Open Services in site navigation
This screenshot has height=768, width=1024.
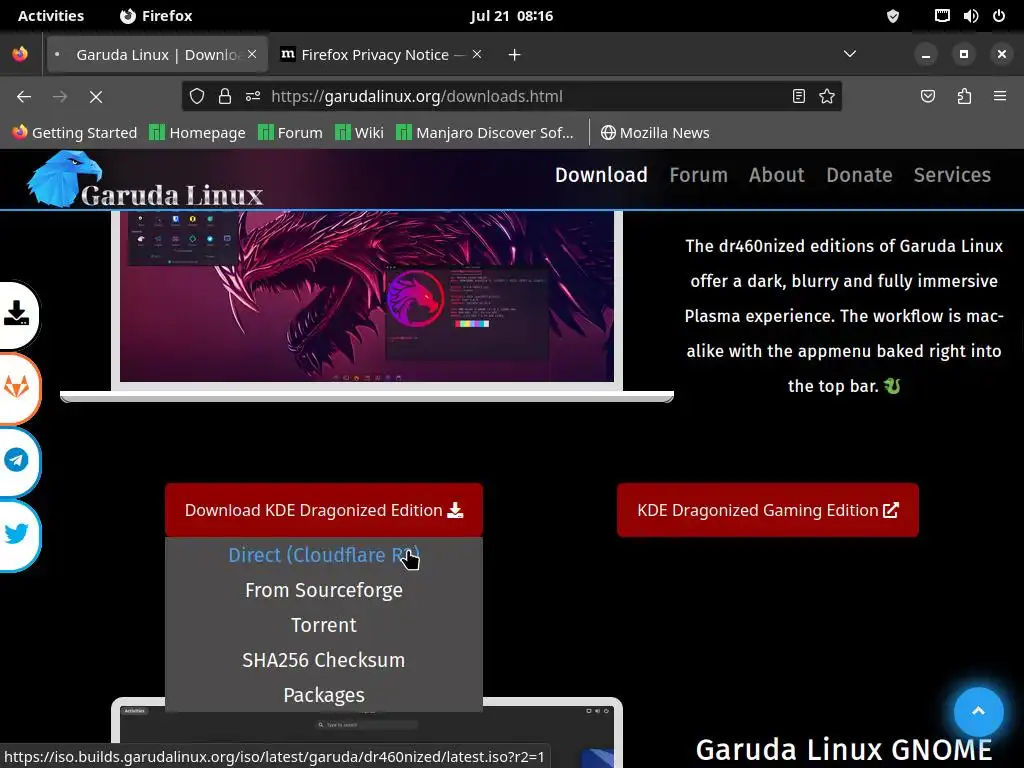[952, 175]
